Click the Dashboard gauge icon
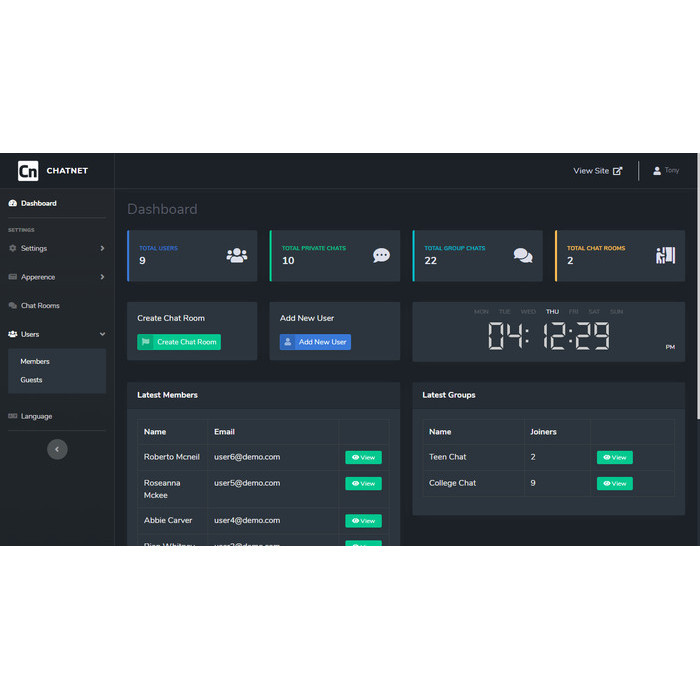Screen dimensions: 700x700 point(12,203)
